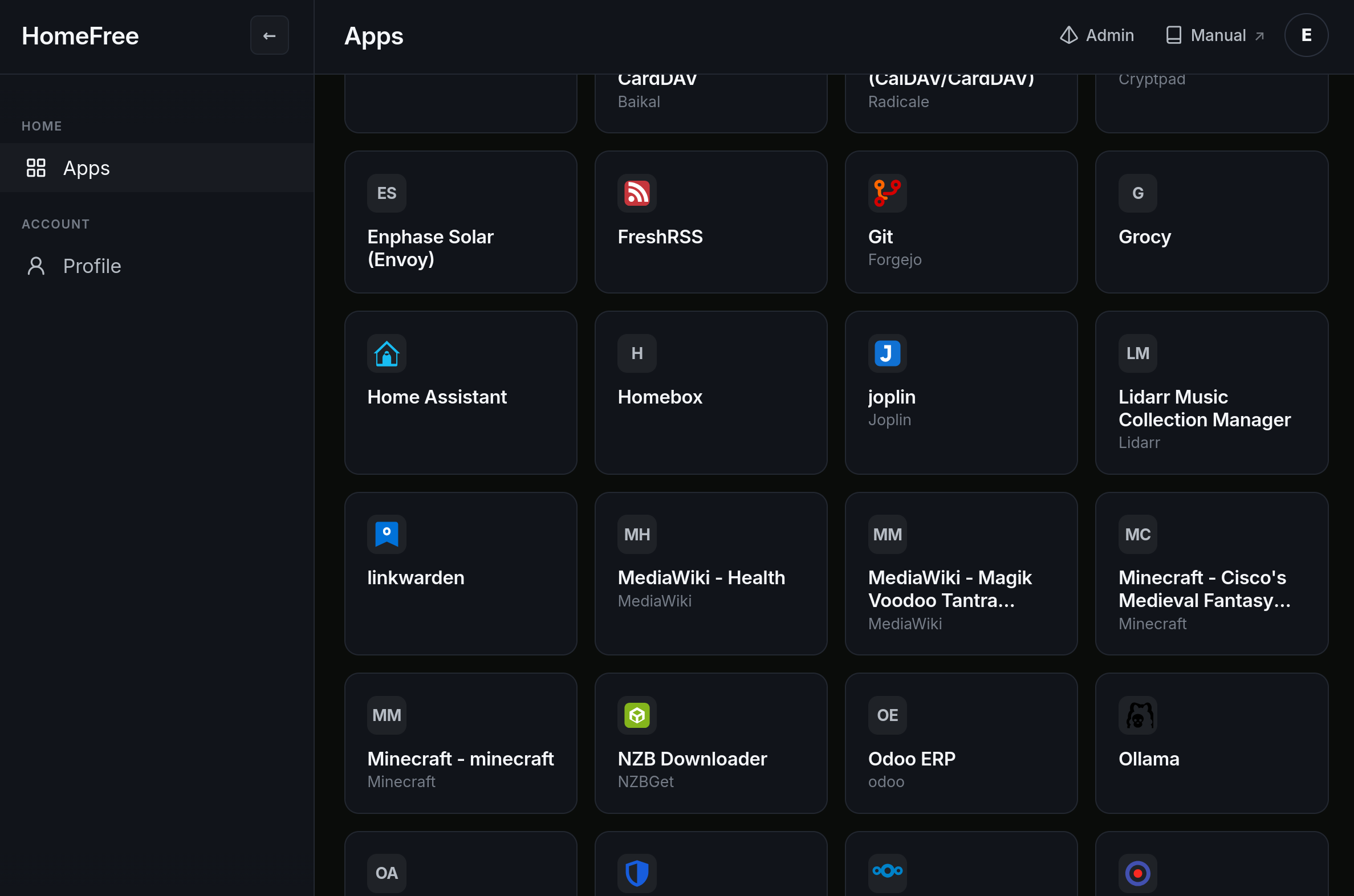Click the external-link arrow beside Manual
The width and height of the screenshot is (1354, 896).
click(x=1259, y=36)
